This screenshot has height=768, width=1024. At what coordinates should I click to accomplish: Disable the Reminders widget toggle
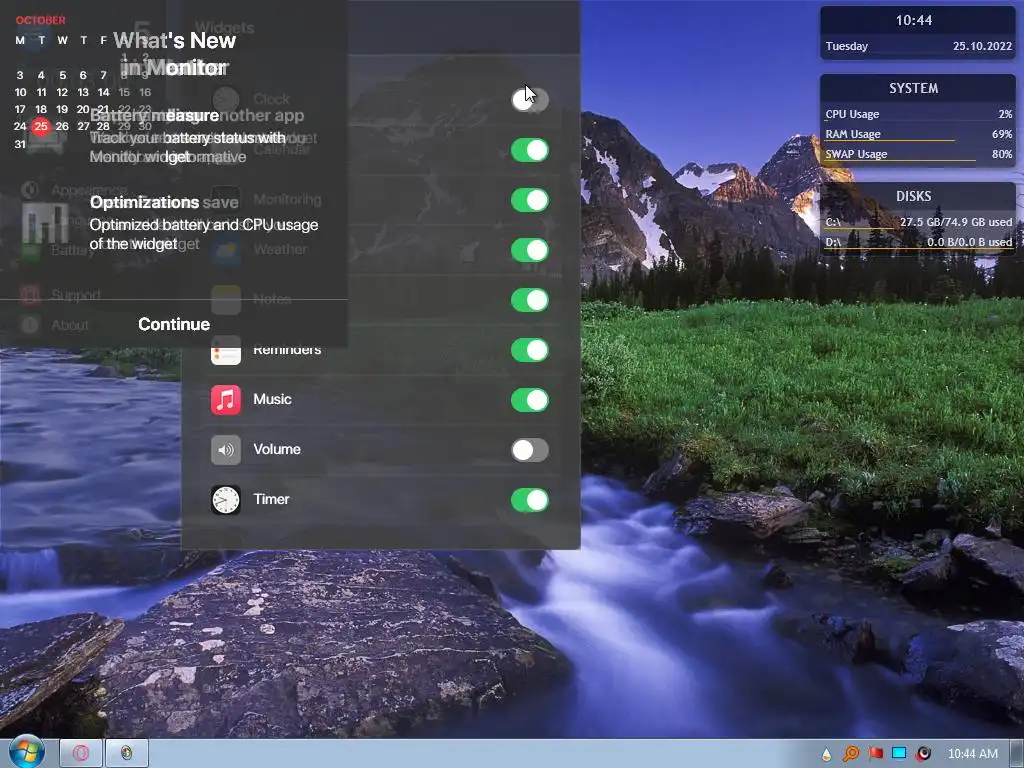(530, 350)
